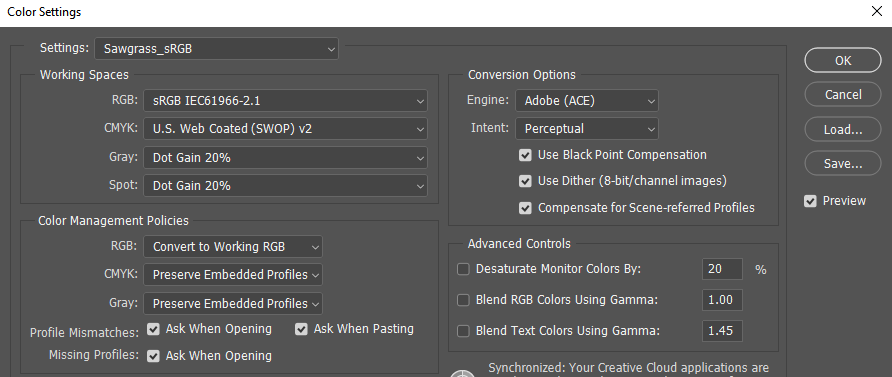This screenshot has width=892, height=377.
Task: Uncheck Ask When Pasting for profile mismatches
Action: click(x=301, y=329)
